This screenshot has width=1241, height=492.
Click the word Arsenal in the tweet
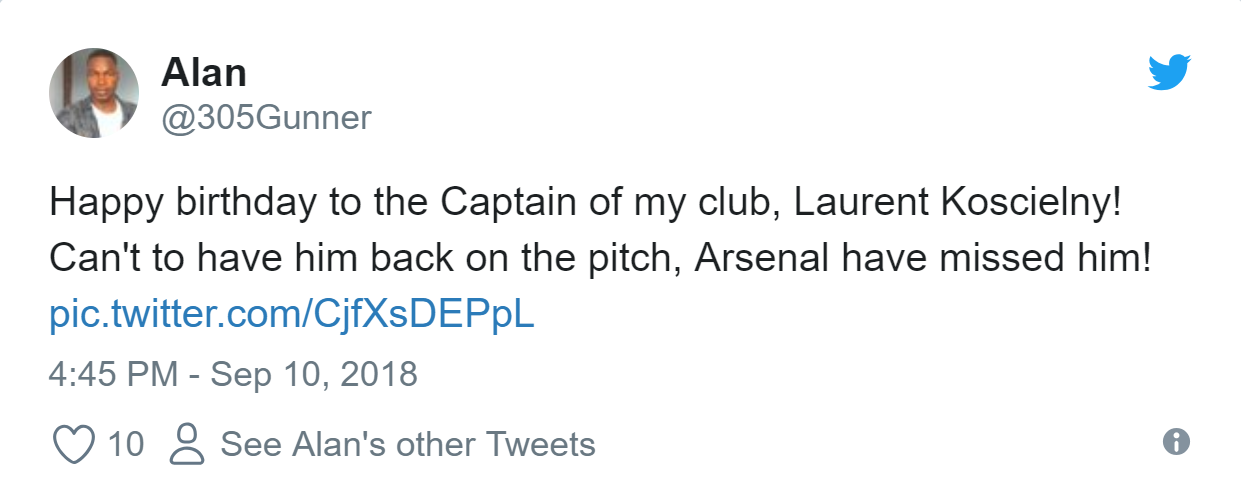click(762, 260)
